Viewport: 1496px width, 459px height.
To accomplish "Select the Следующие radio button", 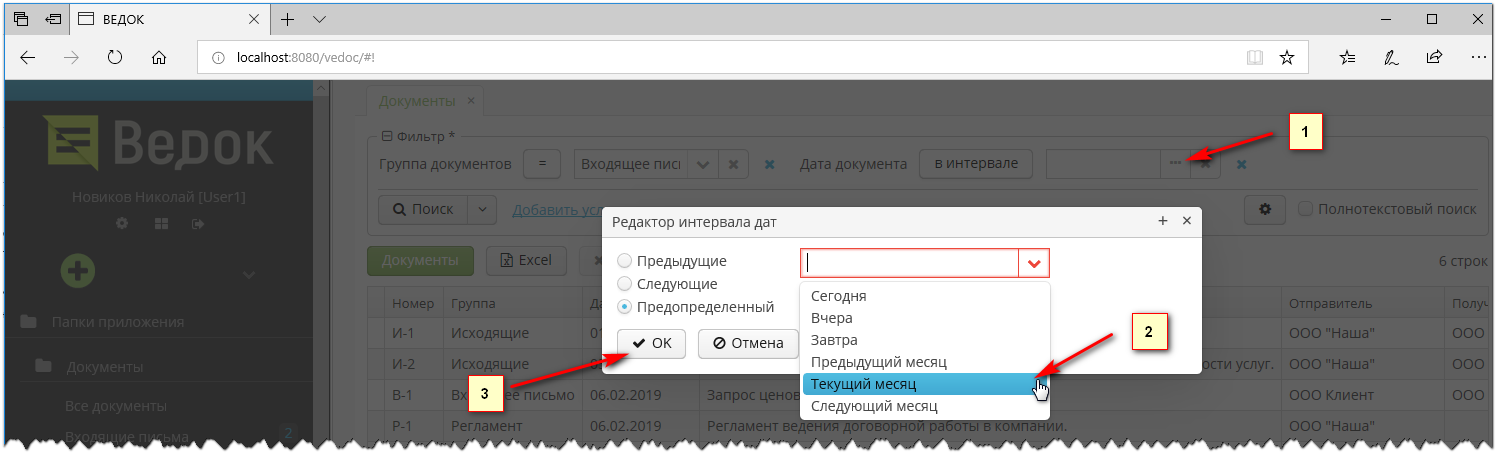I will pyautogui.click(x=625, y=284).
